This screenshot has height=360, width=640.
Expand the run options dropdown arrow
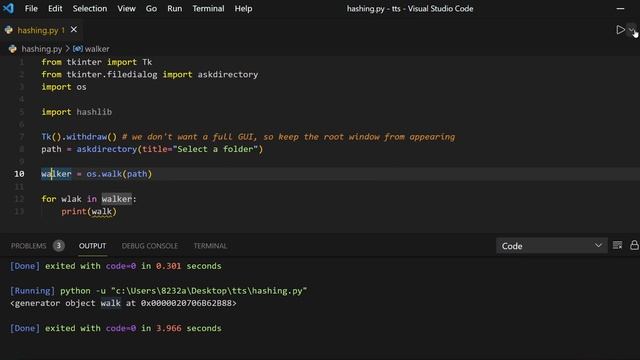click(x=632, y=30)
